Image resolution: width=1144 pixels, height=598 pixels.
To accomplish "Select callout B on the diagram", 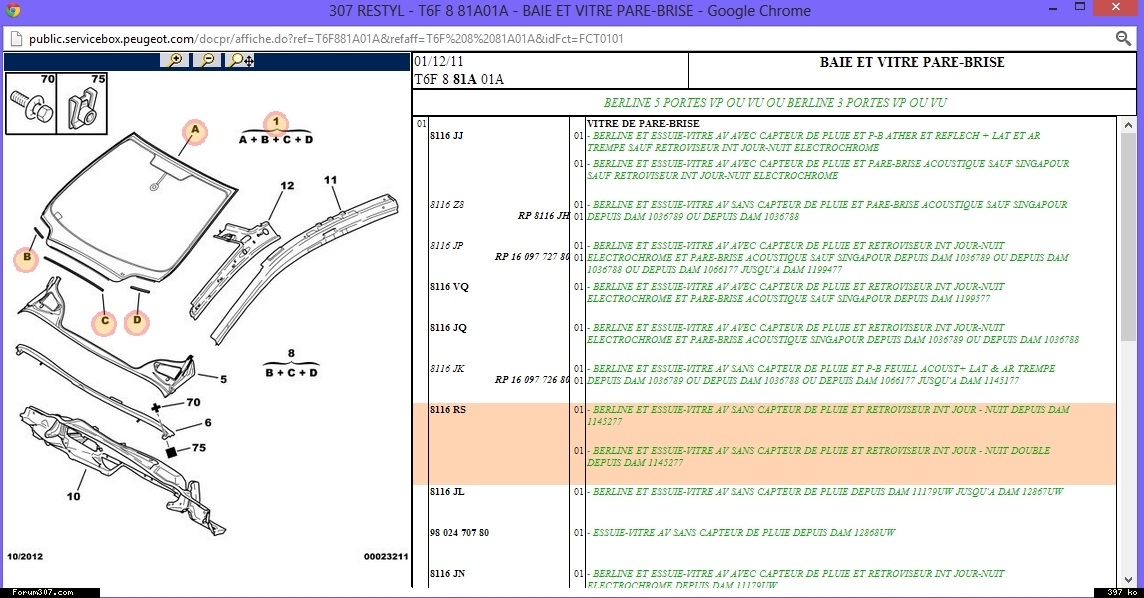I will (28, 260).
